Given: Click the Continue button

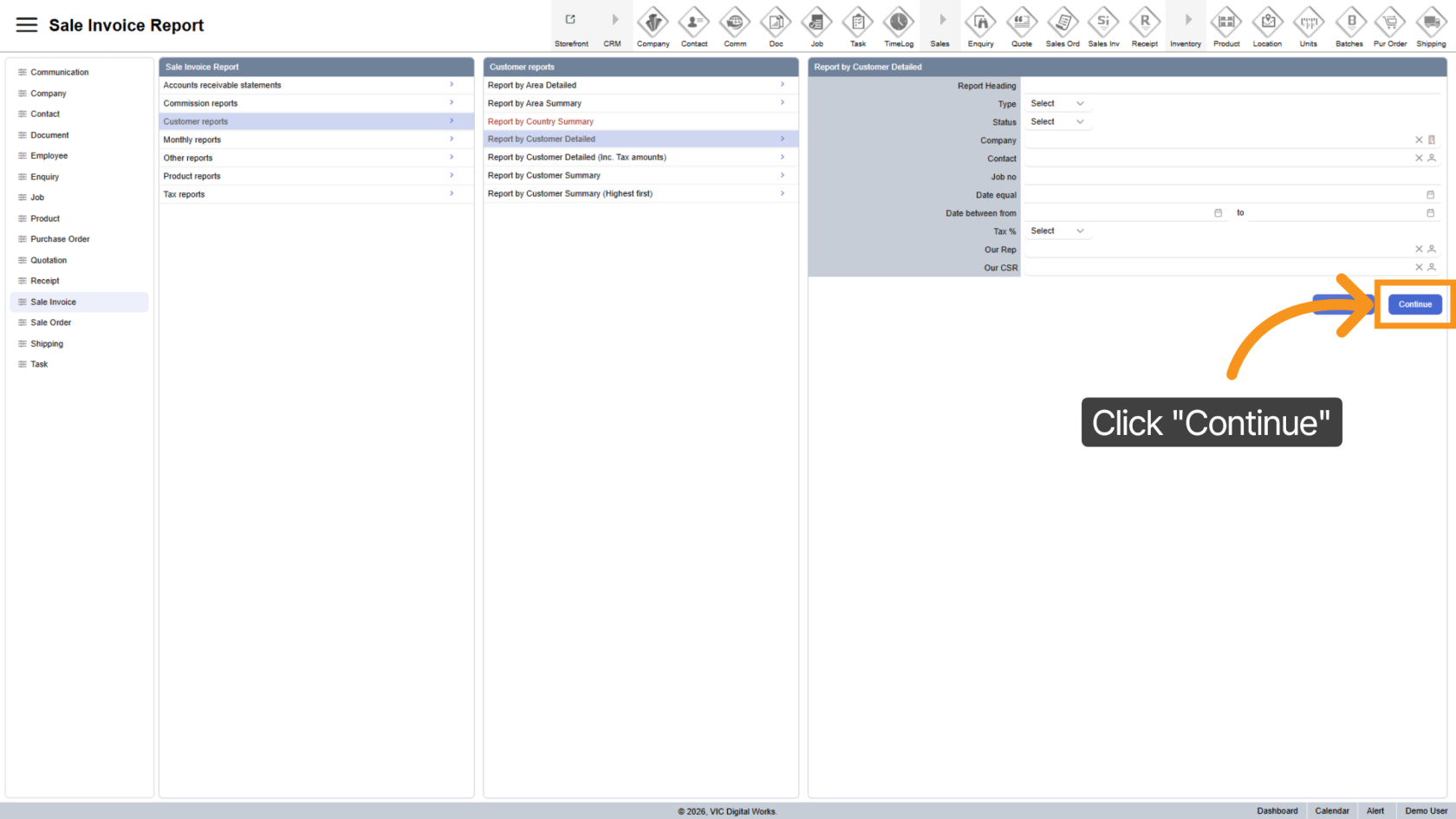Looking at the screenshot, I should (x=1414, y=304).
